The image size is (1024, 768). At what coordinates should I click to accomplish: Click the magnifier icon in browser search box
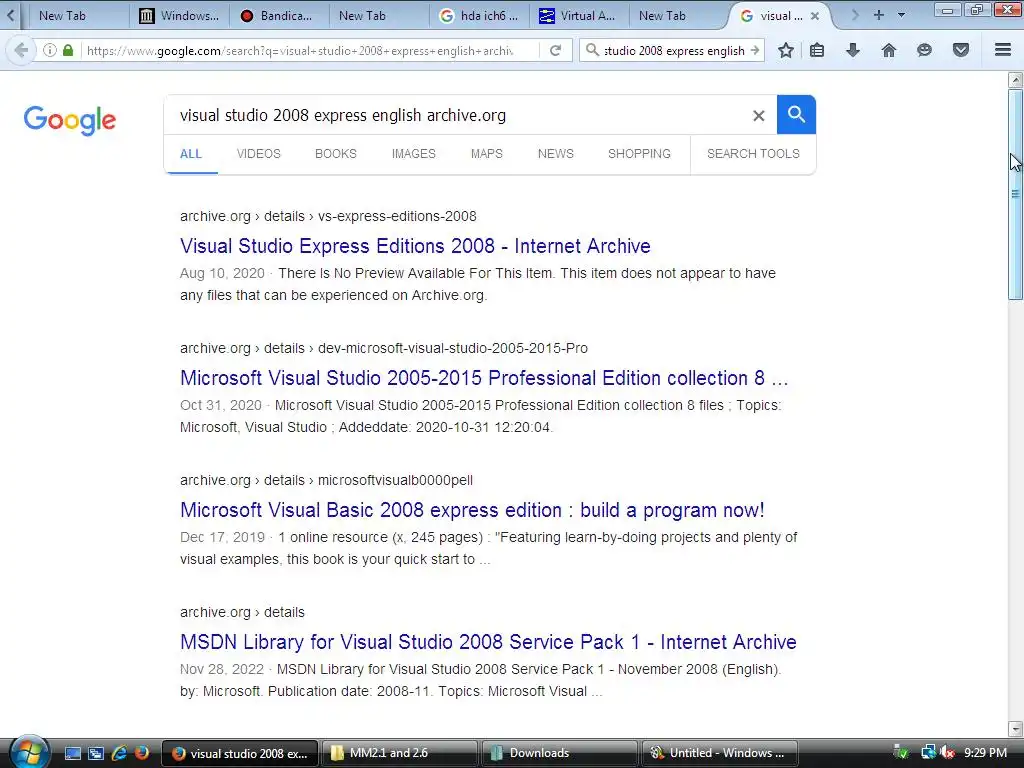592,50
